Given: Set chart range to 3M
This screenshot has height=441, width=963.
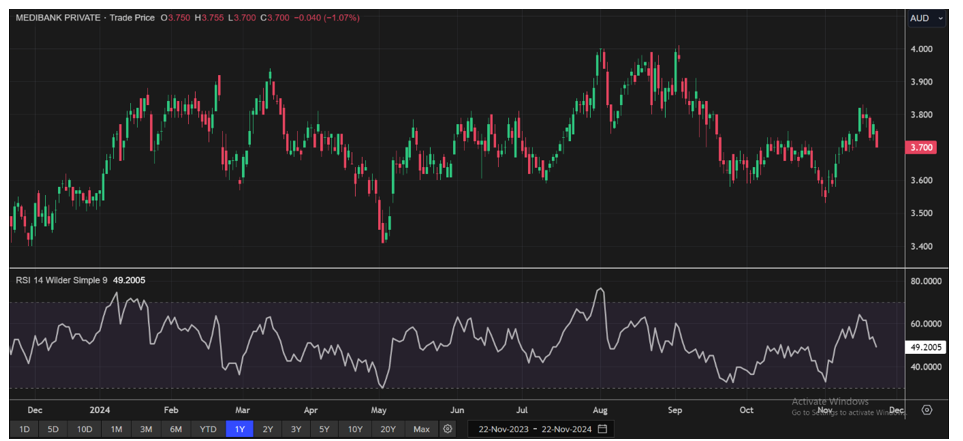Looking at the screenshot, I should pos(146,429).
